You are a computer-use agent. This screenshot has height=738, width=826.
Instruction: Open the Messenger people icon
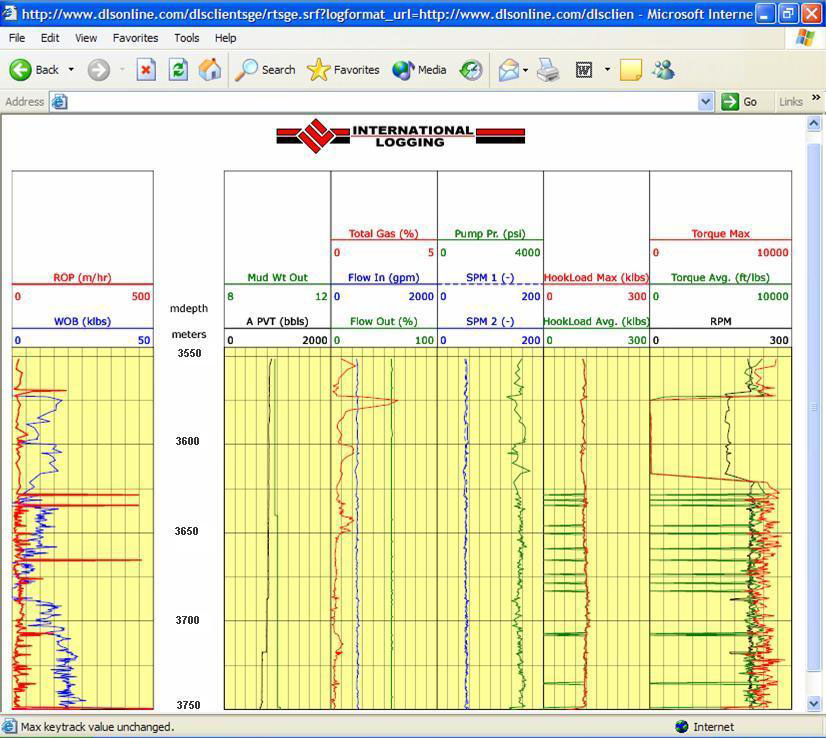click(663, 70)
